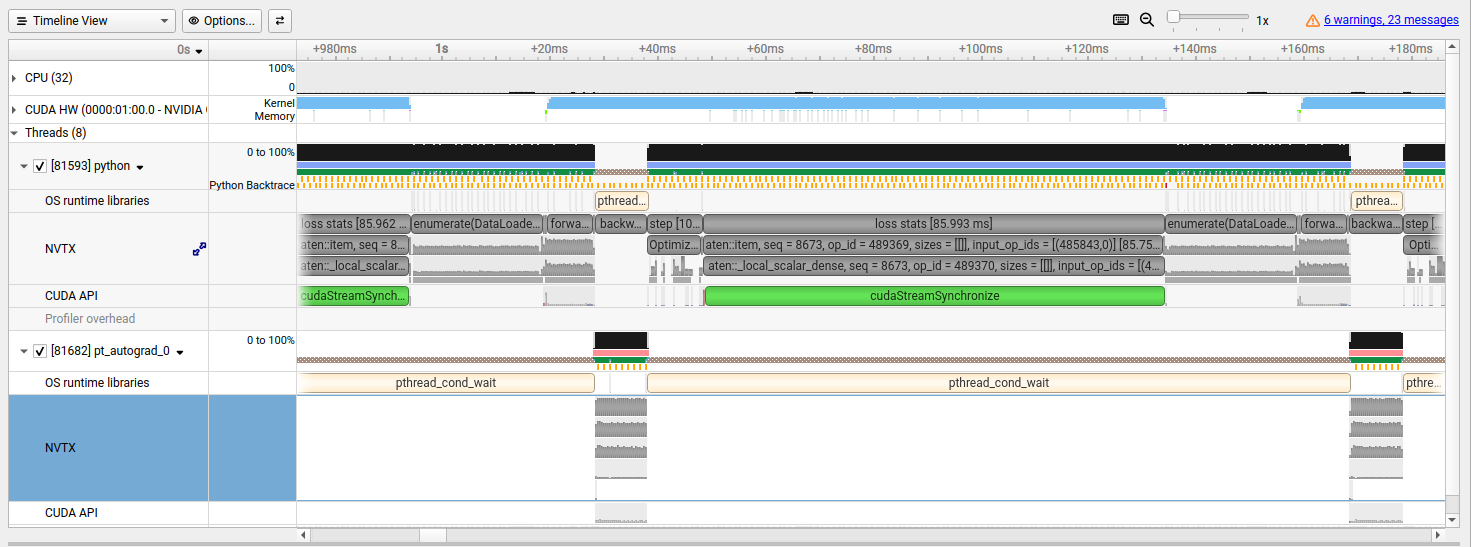Click the zoom out magnifier icon
Viewport: 1471px width, 547px height.
tap(1147, 20)
